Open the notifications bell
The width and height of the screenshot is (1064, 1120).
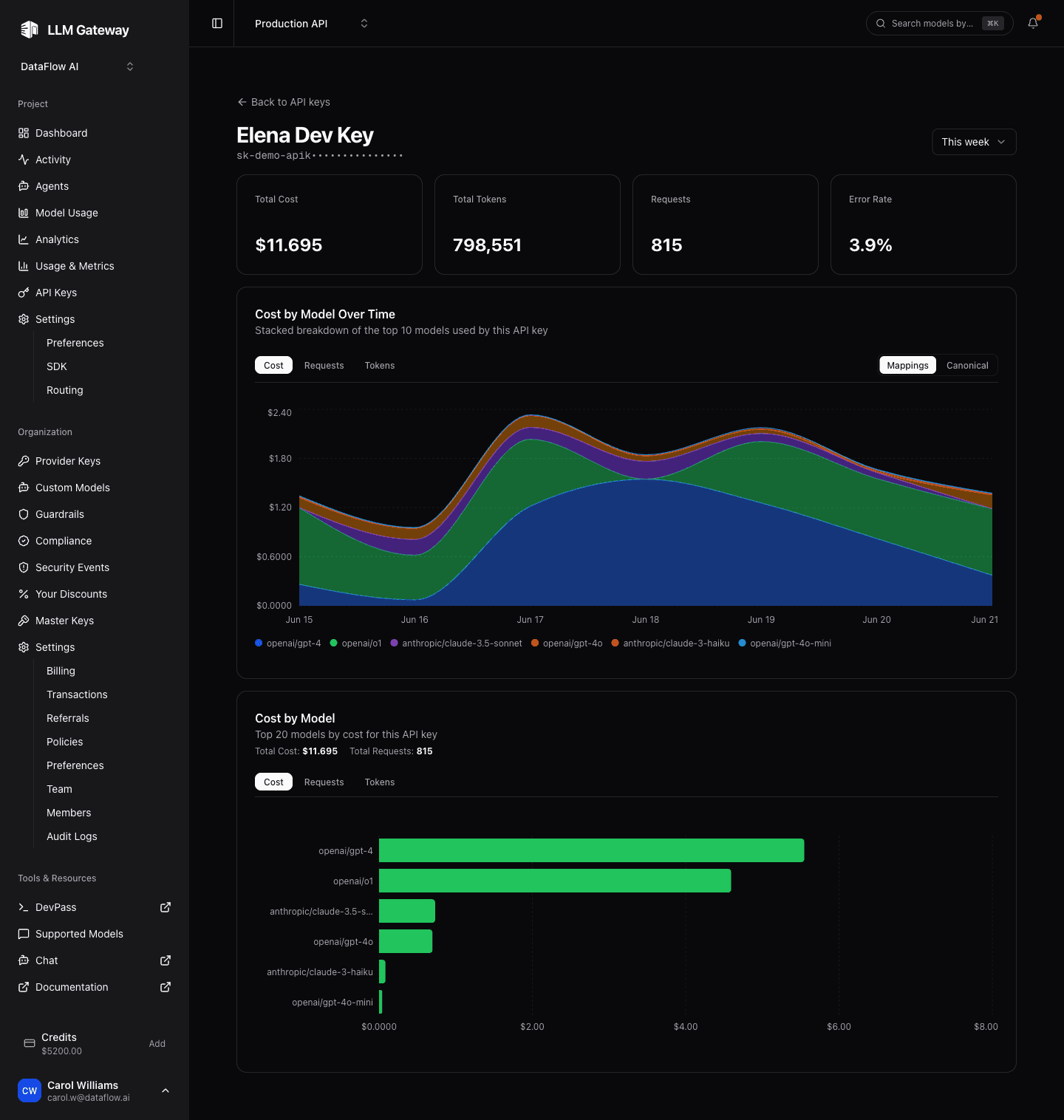coord(1033,23)
